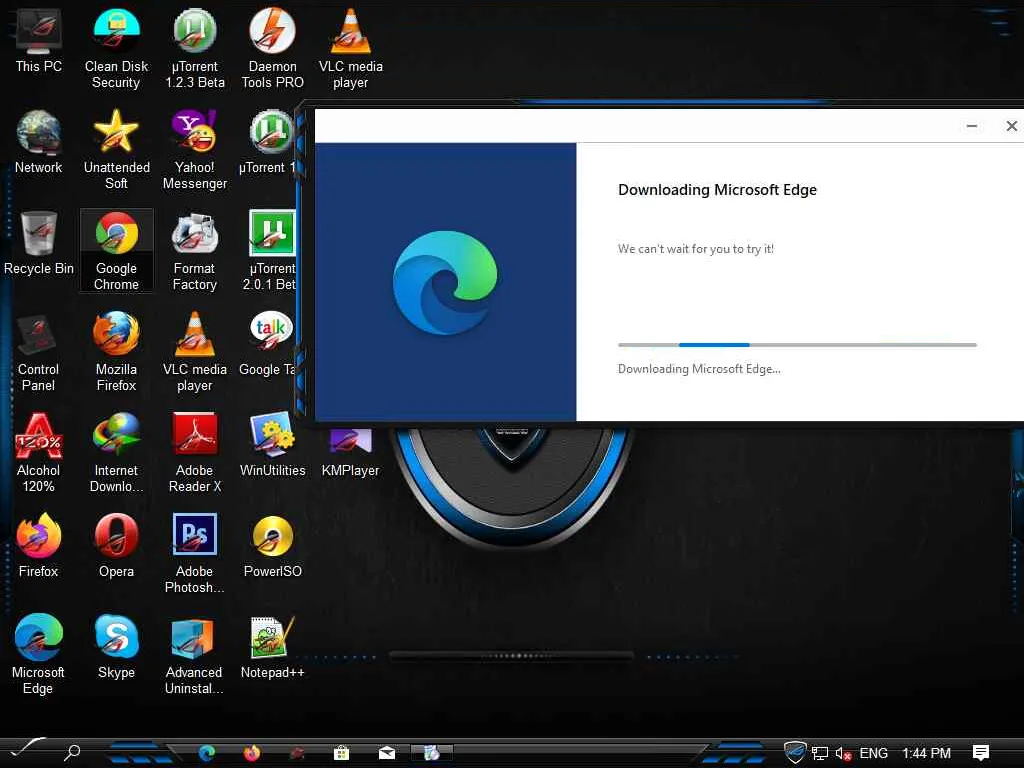Open Yahoo! Messenger shortcut

tap(195, 150)
